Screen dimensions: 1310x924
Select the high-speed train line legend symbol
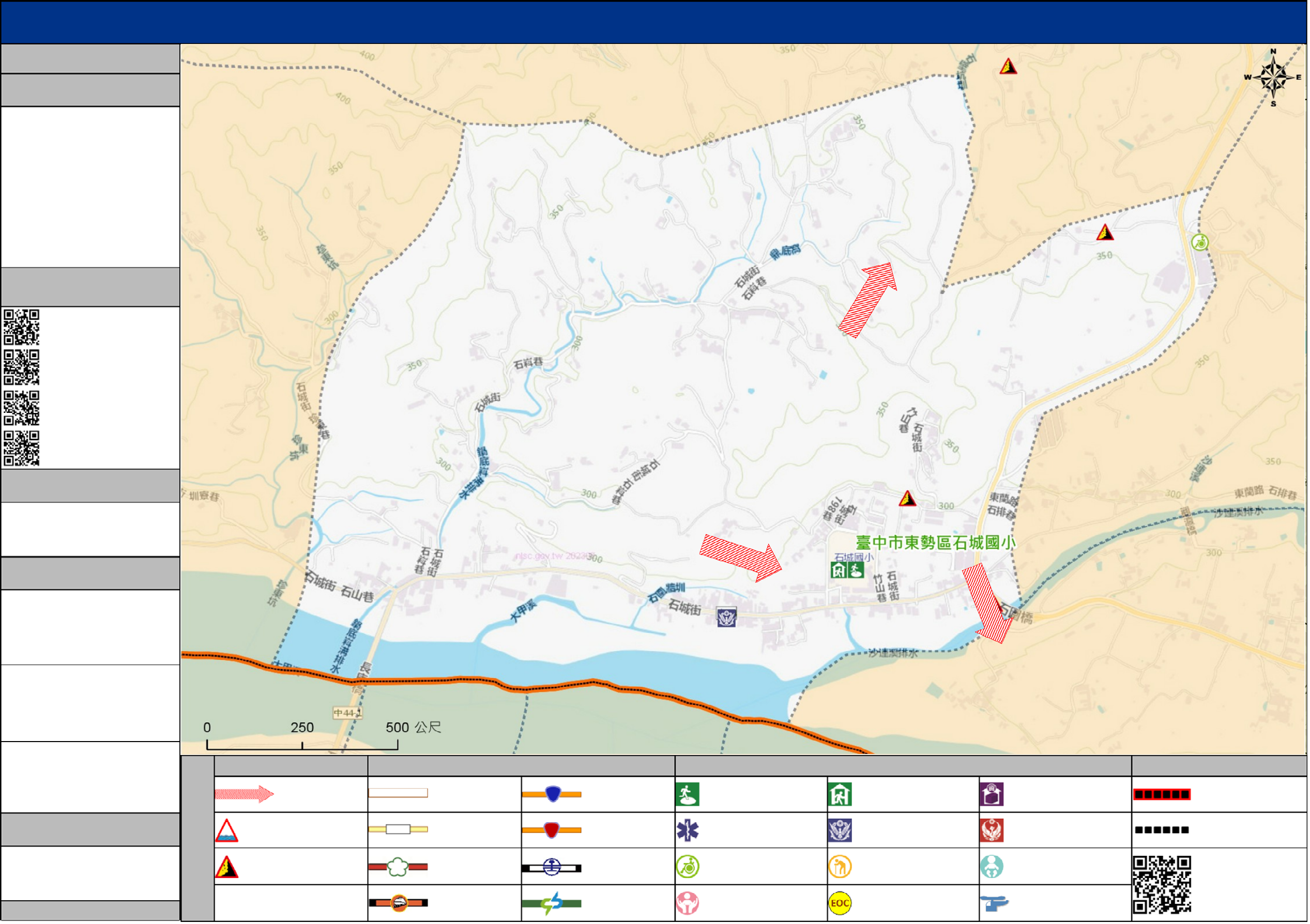398,903
